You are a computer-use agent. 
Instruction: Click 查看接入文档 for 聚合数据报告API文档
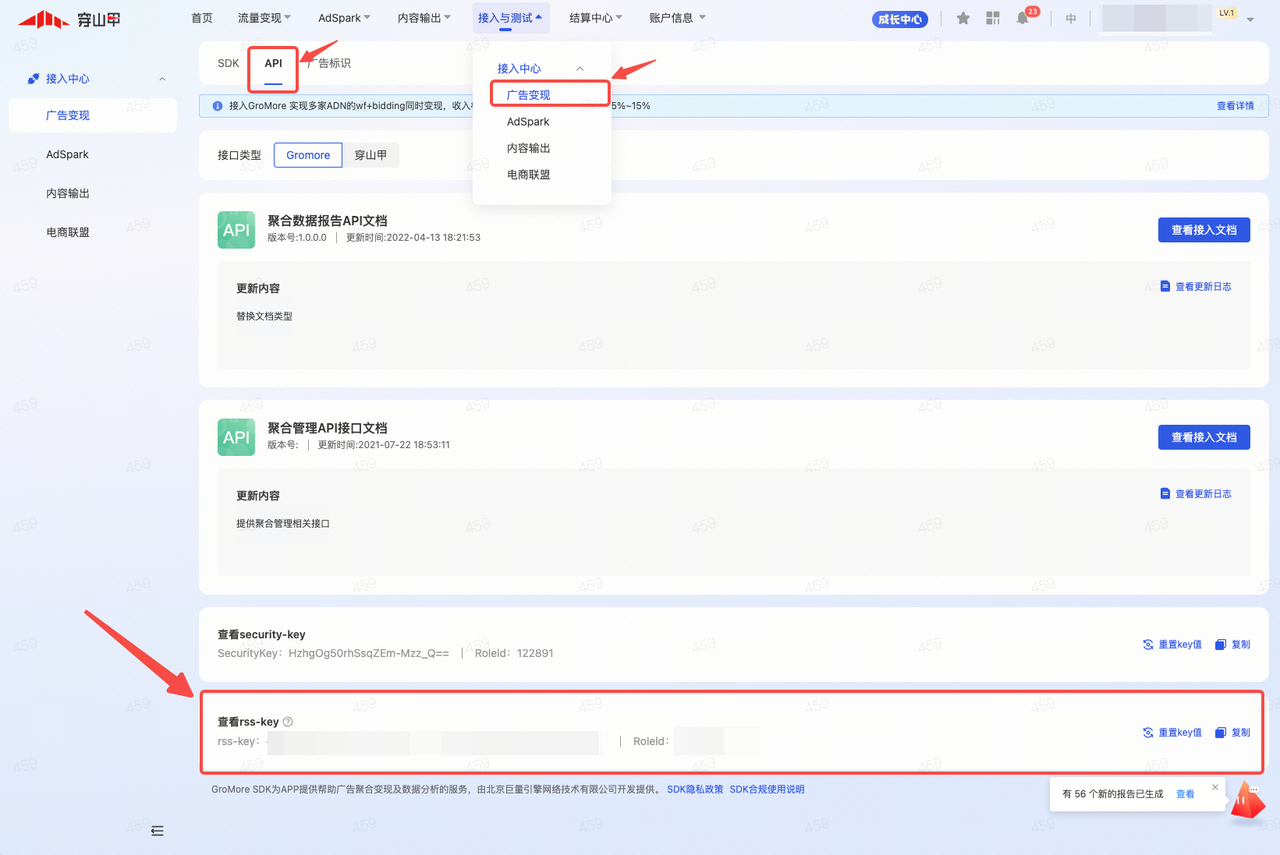tap(1203, 230)
